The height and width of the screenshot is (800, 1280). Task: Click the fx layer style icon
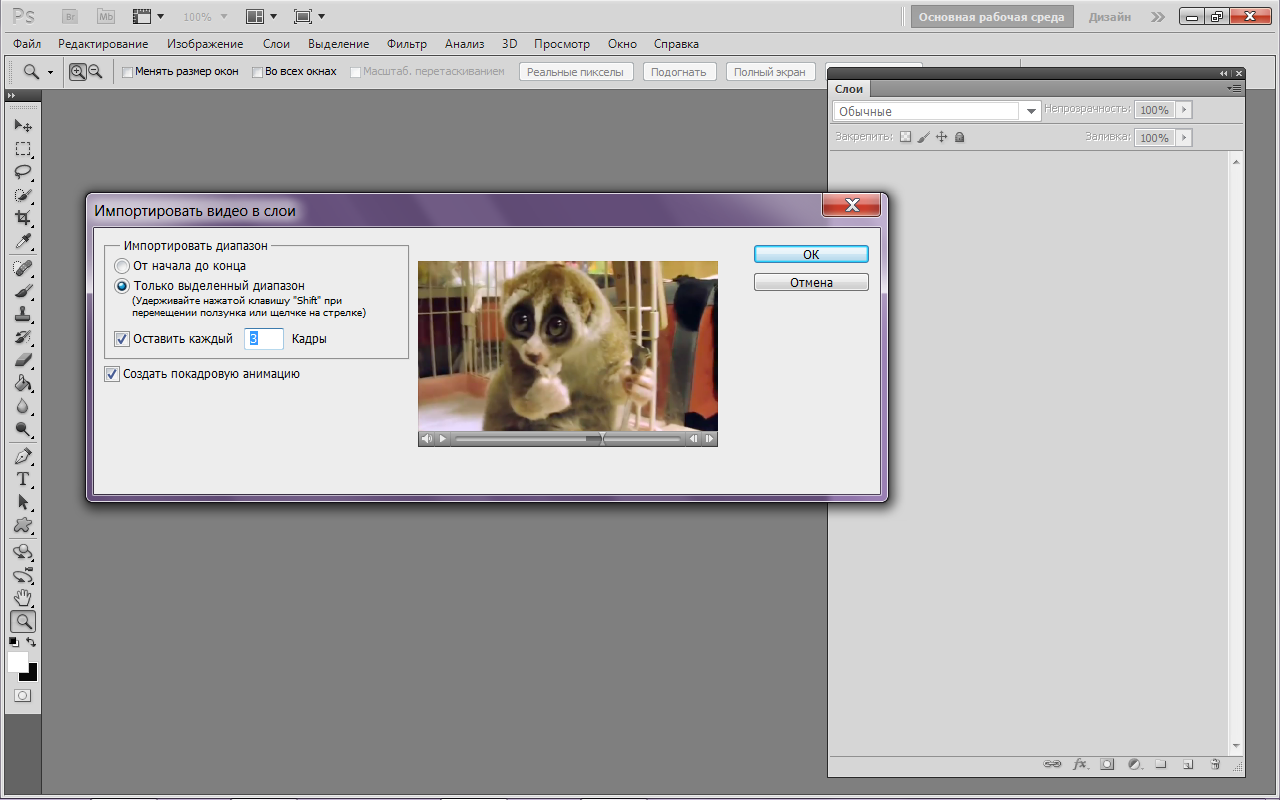pos(1080,764)
